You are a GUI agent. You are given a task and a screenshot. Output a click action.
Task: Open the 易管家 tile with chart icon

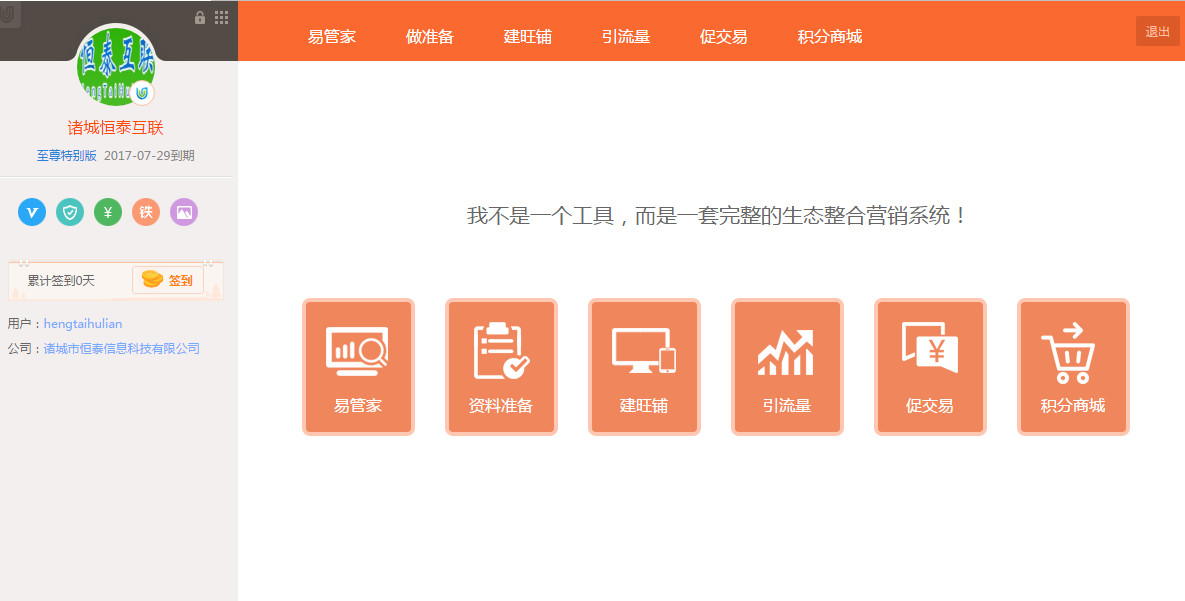358,367
